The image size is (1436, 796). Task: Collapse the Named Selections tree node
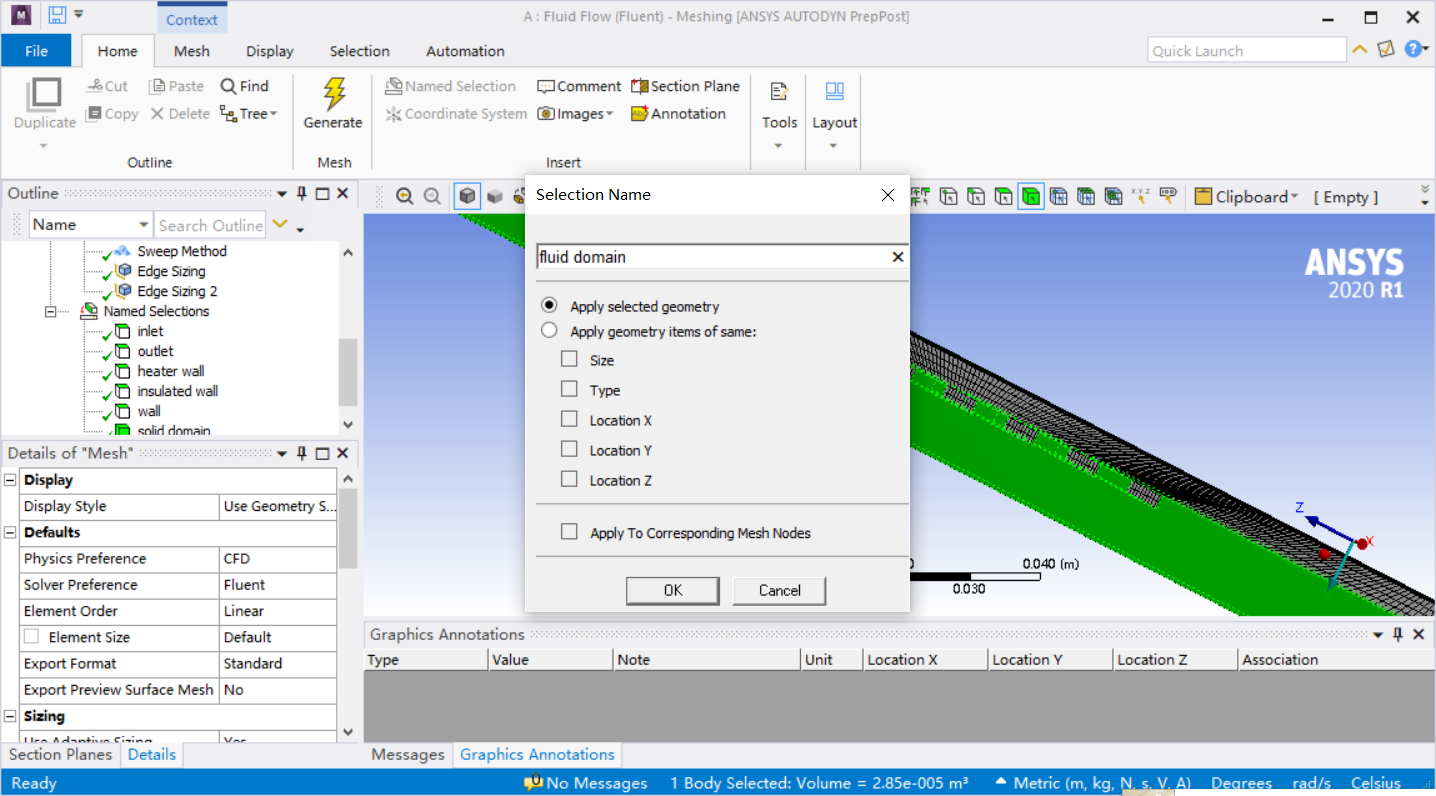click(x=50, y=311)
